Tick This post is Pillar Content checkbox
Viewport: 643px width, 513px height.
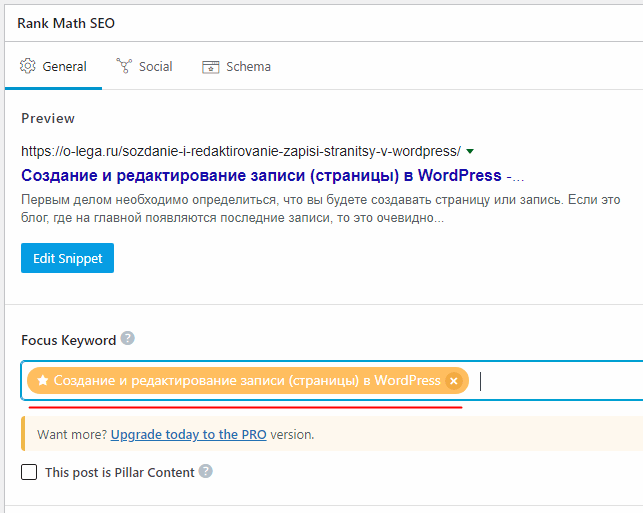coord(29,472)
